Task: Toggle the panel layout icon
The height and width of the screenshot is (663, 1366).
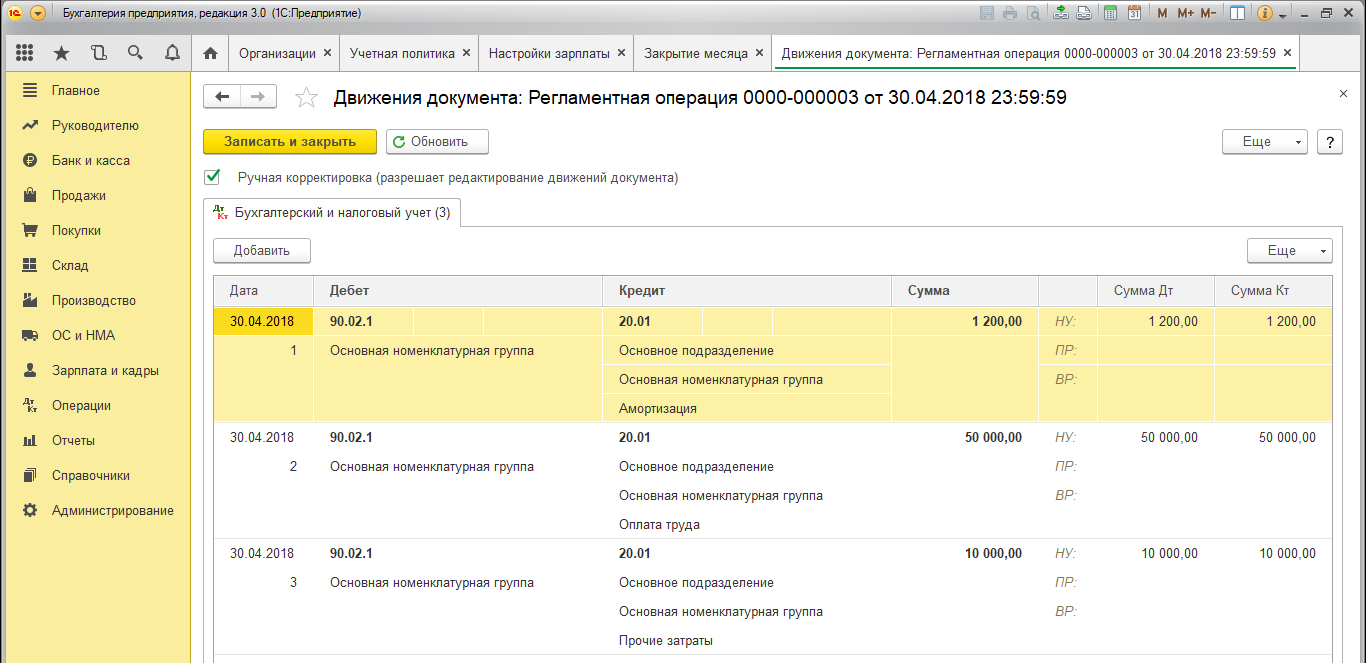Action: 1238,14
